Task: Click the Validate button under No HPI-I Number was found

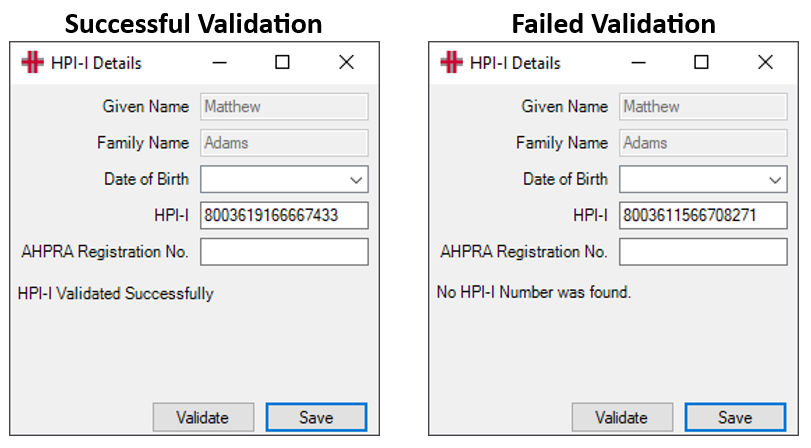Action: 622,417
